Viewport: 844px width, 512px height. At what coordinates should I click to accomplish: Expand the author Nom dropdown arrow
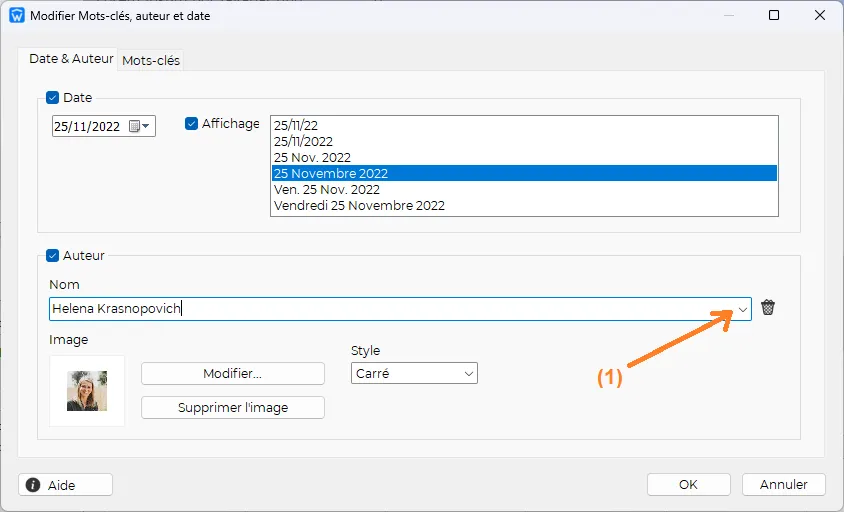click(x=742, y=309)
